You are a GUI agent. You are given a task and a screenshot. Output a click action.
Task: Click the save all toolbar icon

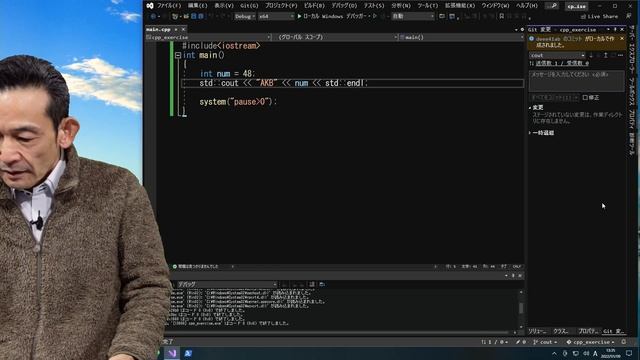click(x=200, y=16)
